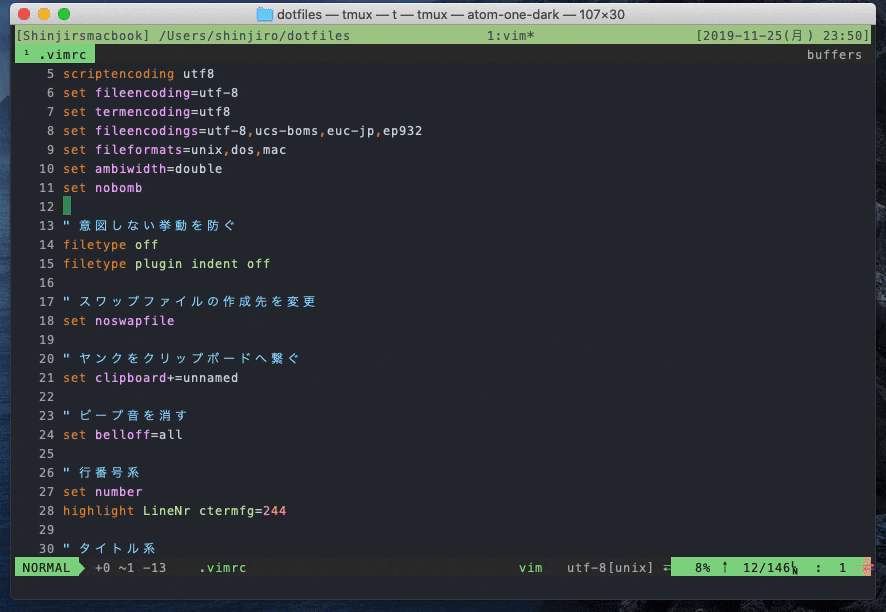Screen dimensions: 886x612
Task: Click the set termencoding=utf8 line
Action: pos(146,112)
